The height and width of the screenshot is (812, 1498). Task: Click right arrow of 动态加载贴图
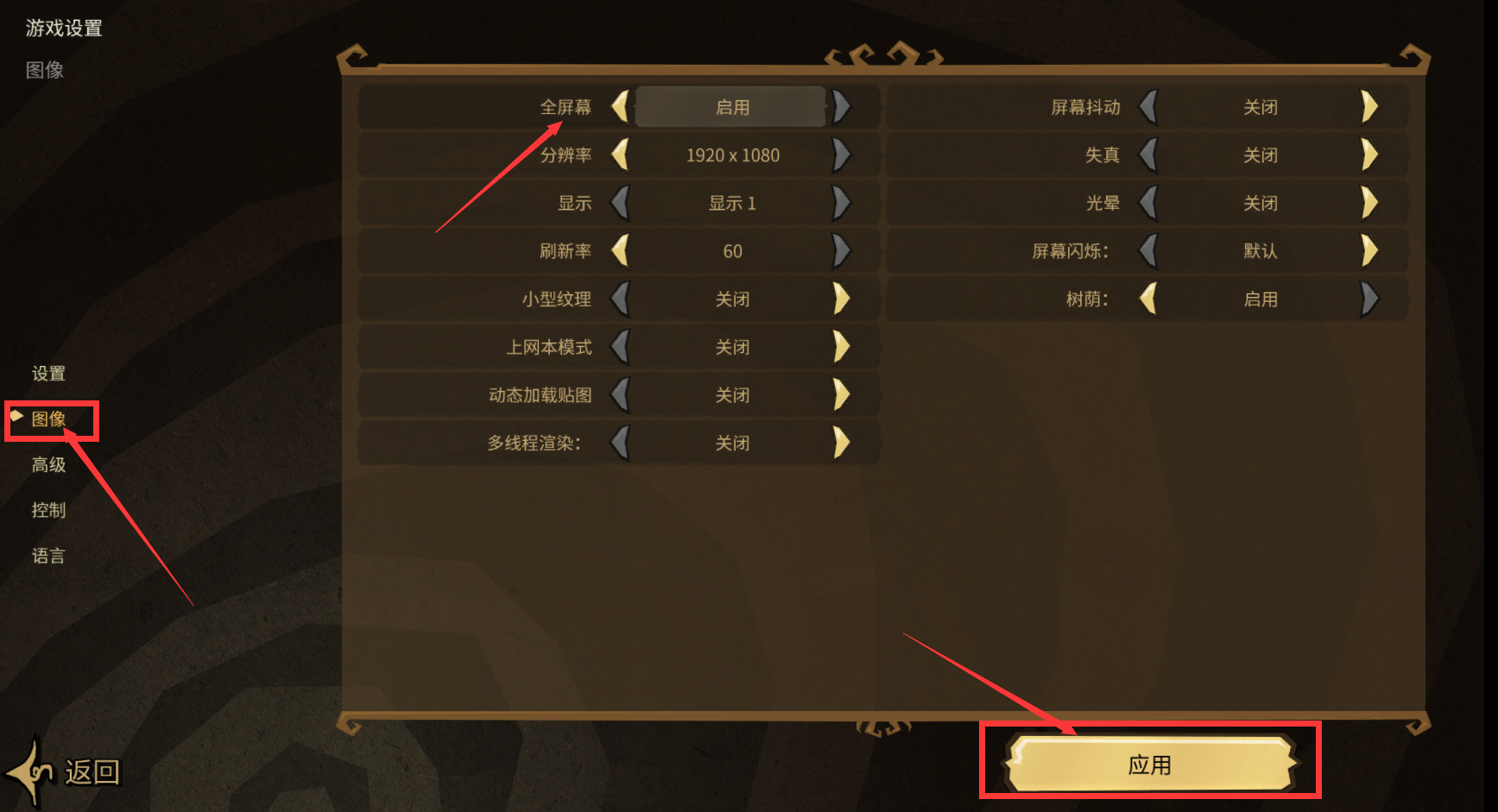tap(842, 395)
